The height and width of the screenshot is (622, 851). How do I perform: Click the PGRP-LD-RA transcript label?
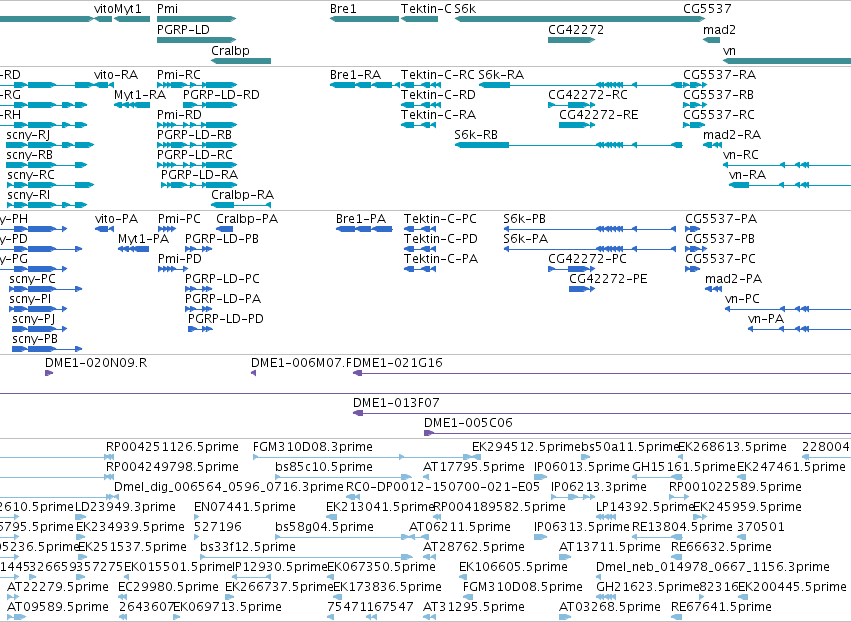point(199,175)
